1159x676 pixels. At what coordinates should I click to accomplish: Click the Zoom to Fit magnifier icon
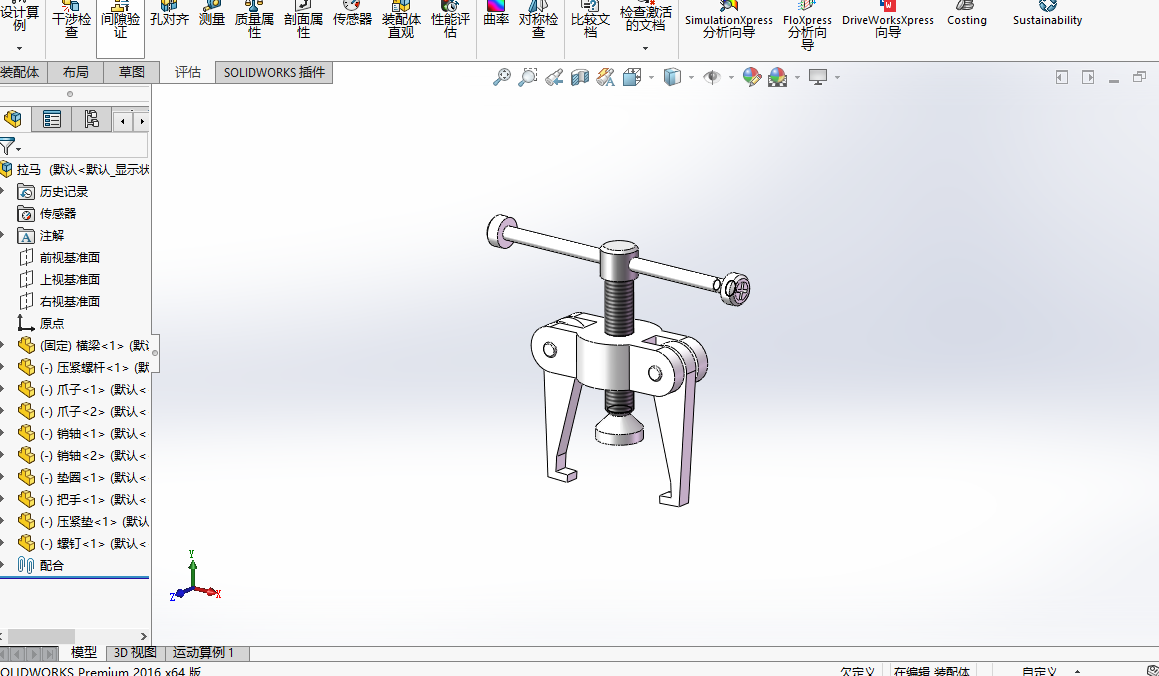pyautogui.click(x=502, y=77)
